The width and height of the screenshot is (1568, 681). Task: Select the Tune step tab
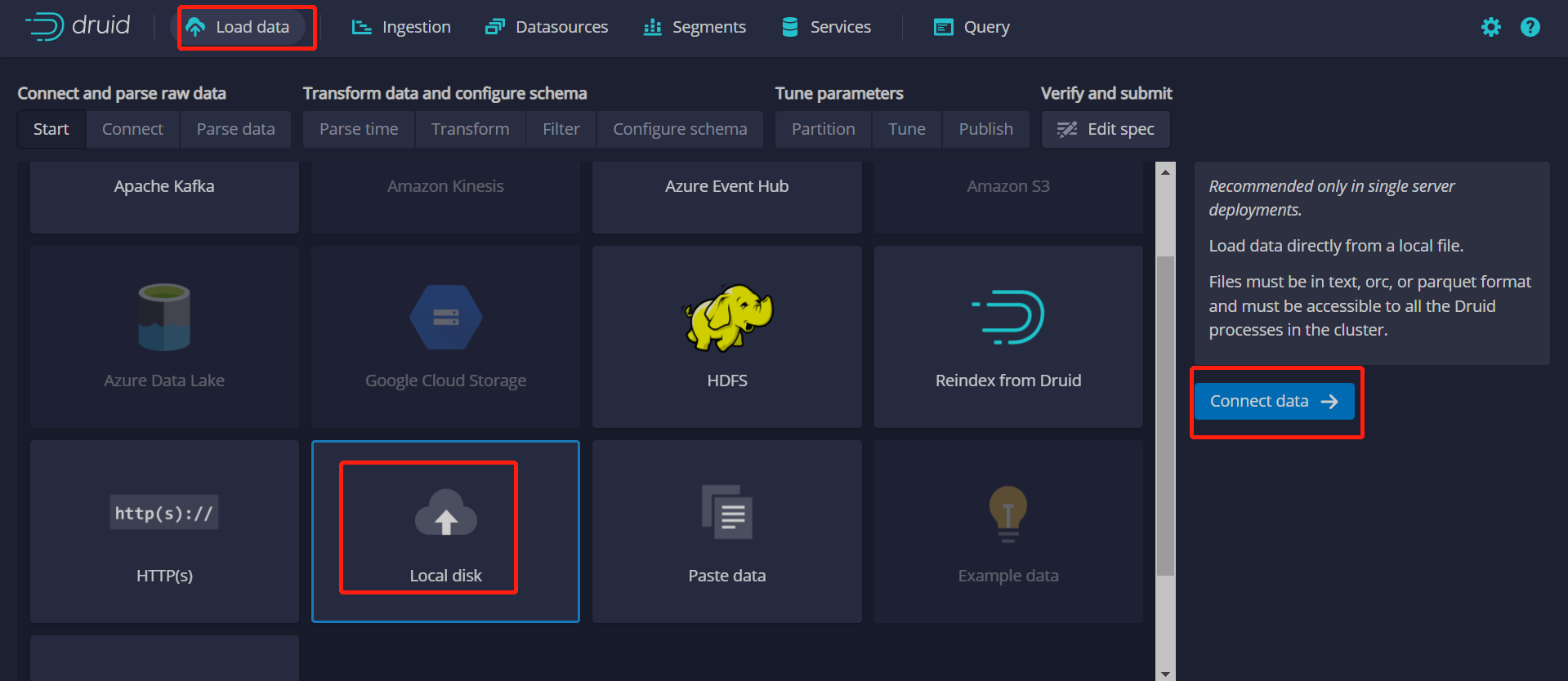pos(907,129)
